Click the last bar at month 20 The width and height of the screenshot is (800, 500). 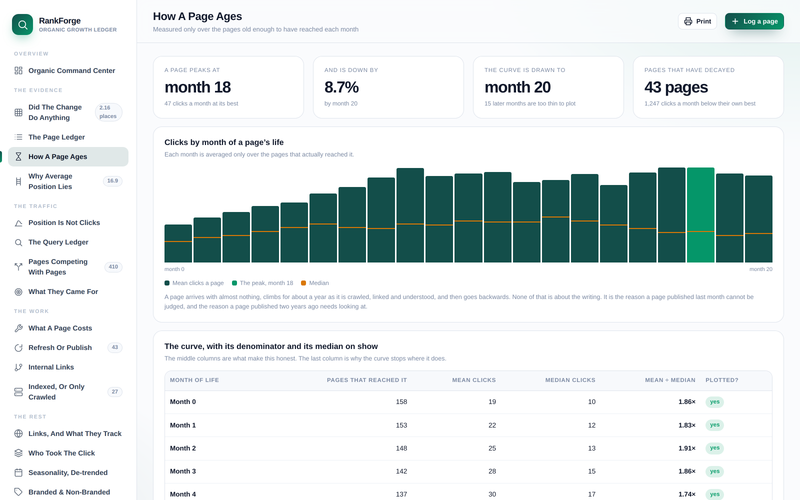tap(759, 219)
